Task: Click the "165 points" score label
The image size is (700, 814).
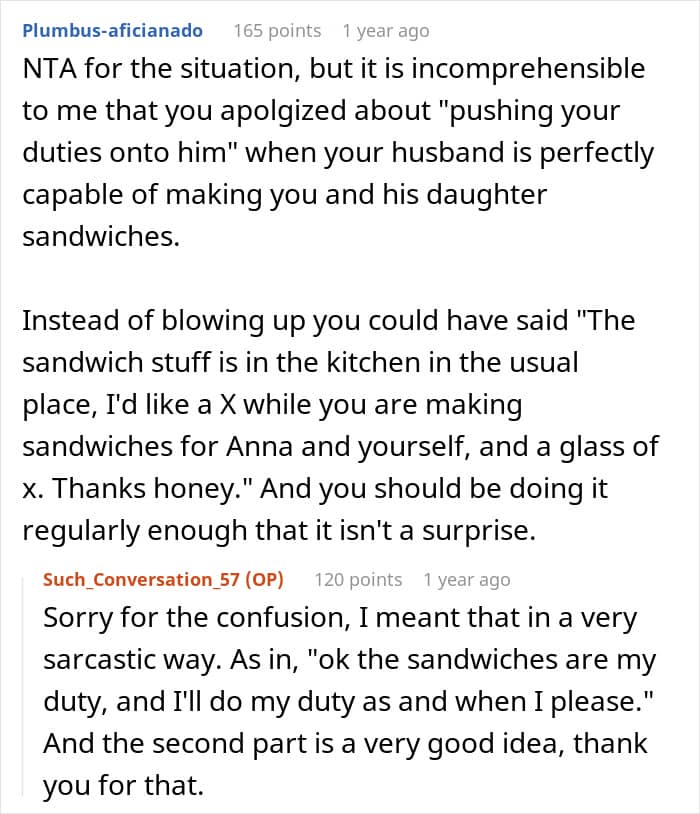Action: click(277, 31)
